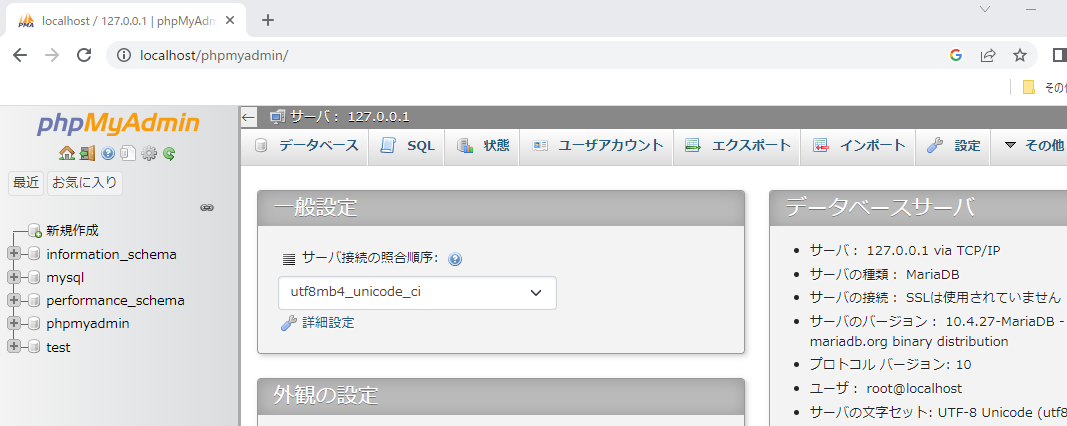This screenshot has width=1067, height=426.
Task: Open phpMyAdmin documentation question-mark icon
Action: [108, 153]
